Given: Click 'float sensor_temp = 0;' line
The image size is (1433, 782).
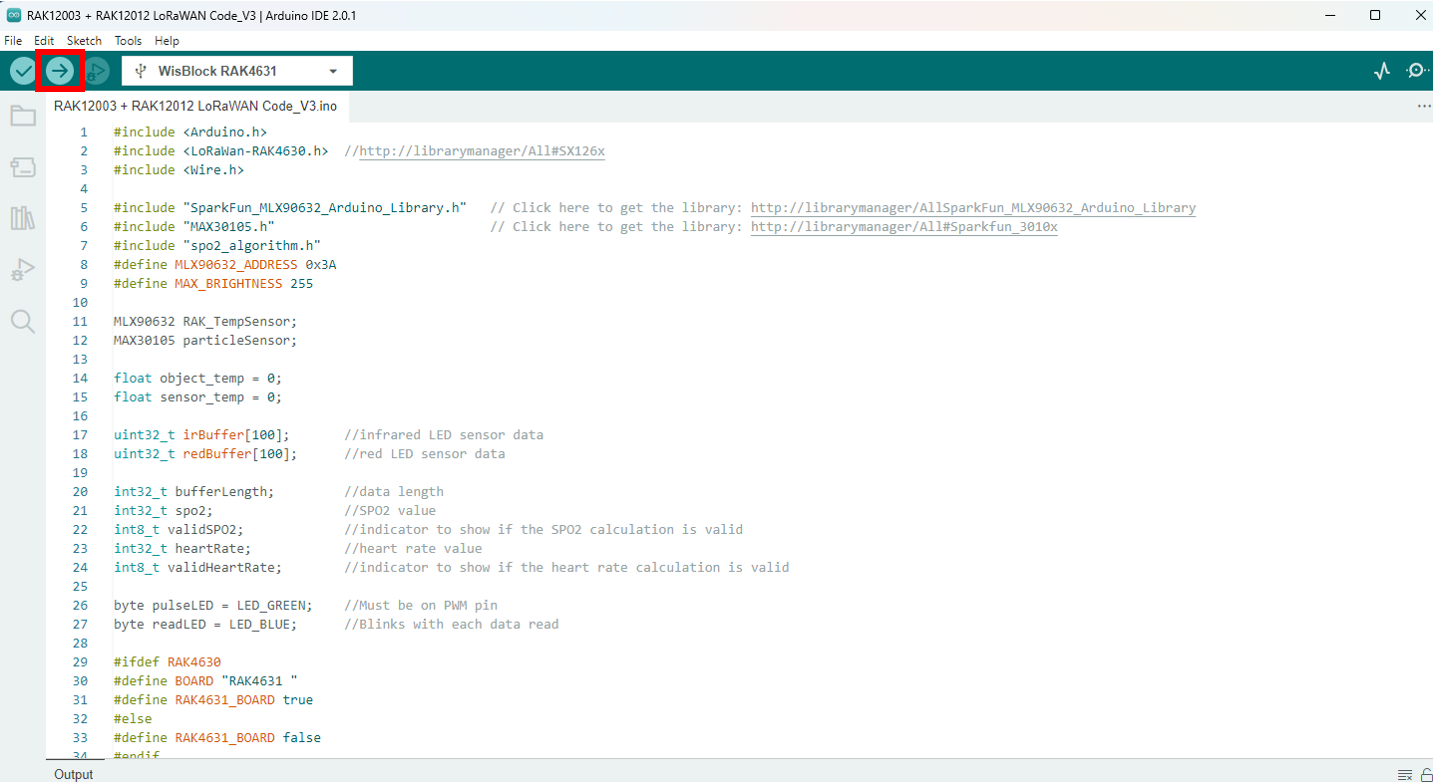Looking at the screenshot, I should point(198,397).
